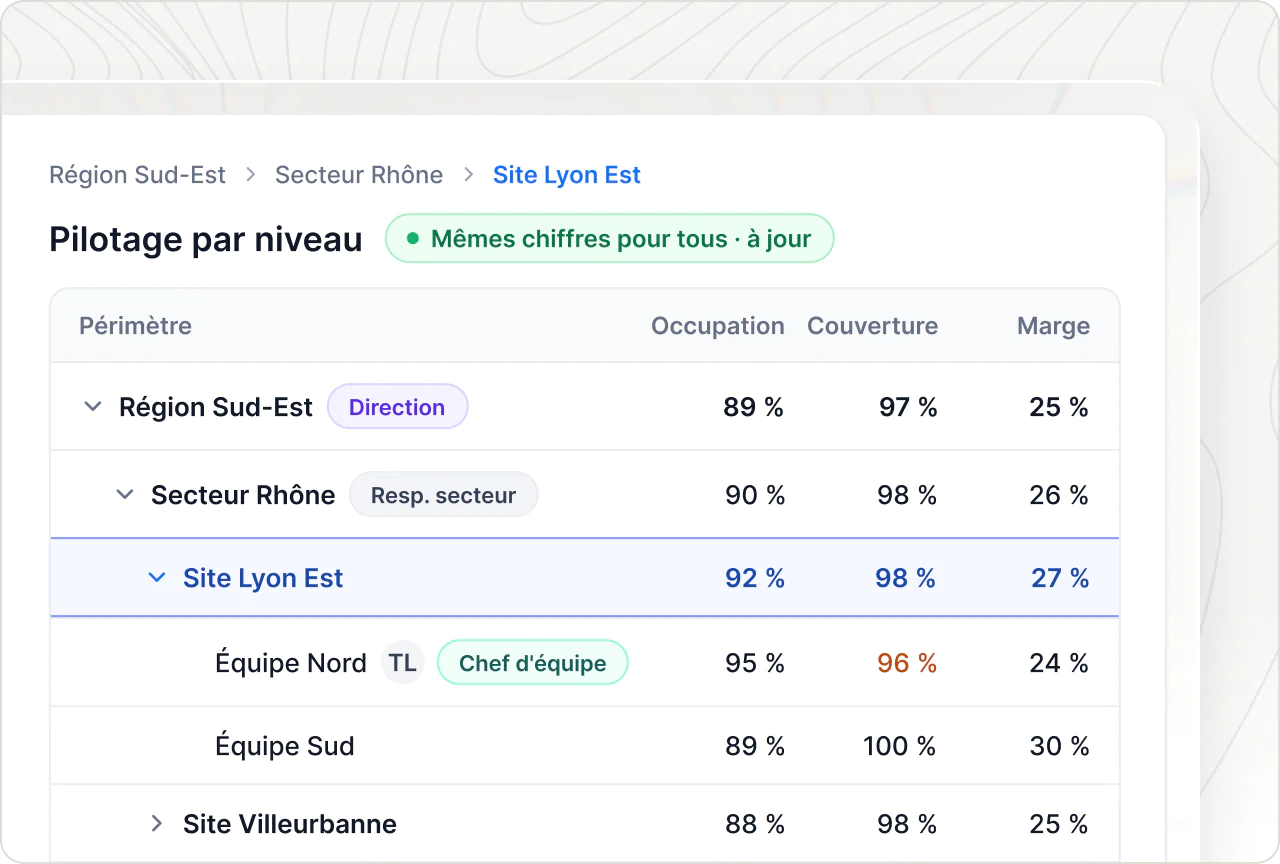This screenshot has height=864, width=1280.
Task: Click the Resp. secteur role badge
Action: click(443, 495)
